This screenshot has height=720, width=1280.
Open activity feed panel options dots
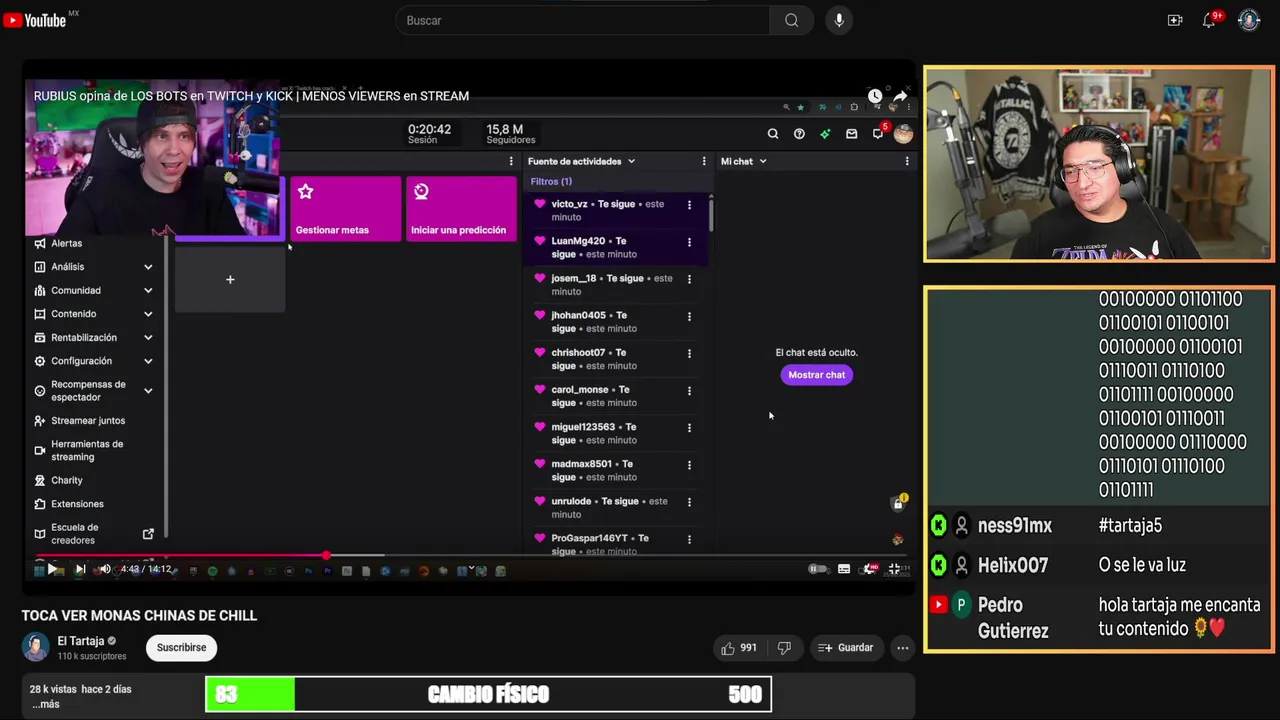point(704,161)
